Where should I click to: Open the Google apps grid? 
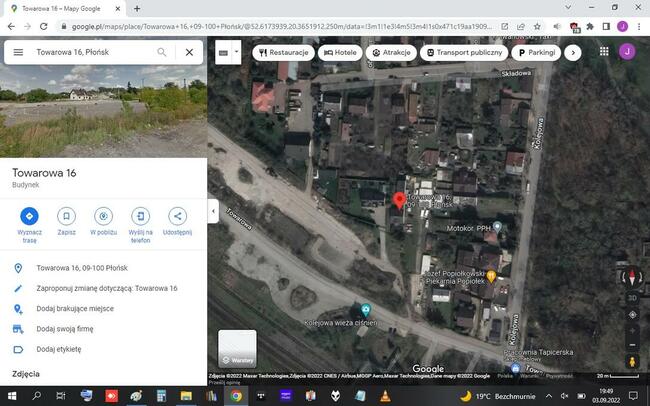pyautogui.click(x=604, y=51)
